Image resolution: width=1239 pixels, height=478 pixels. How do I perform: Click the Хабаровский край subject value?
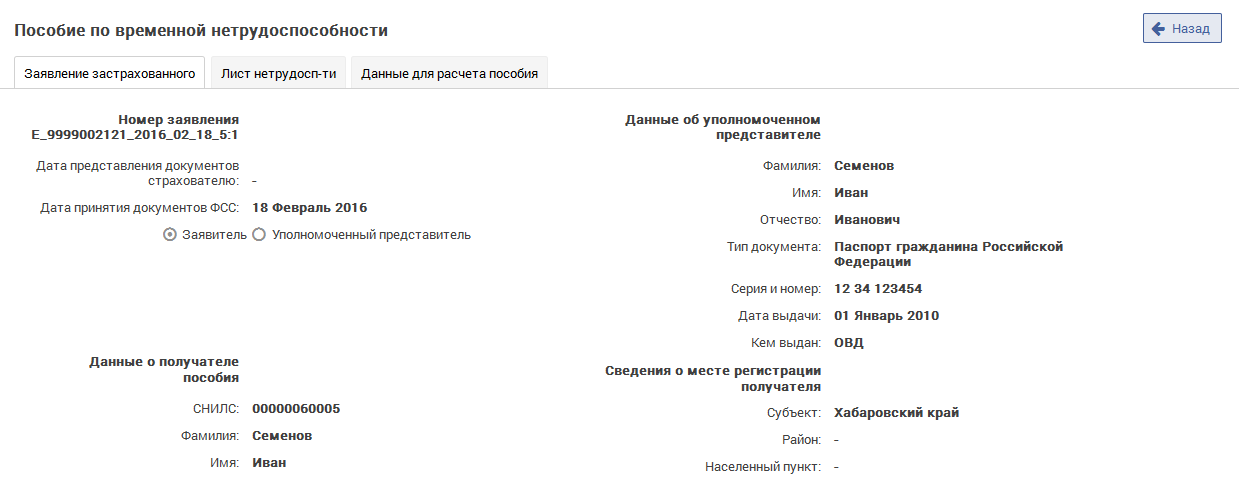point(897,413)
